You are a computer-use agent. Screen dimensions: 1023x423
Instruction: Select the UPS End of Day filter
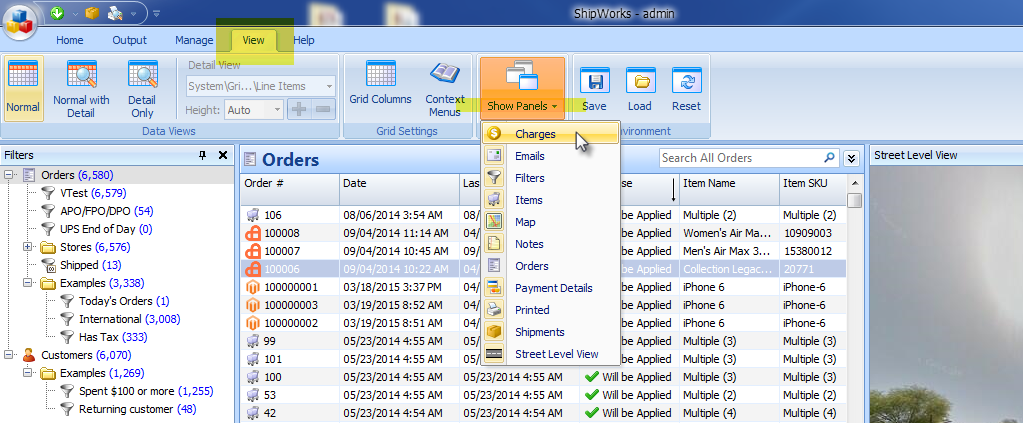point(97,229)
